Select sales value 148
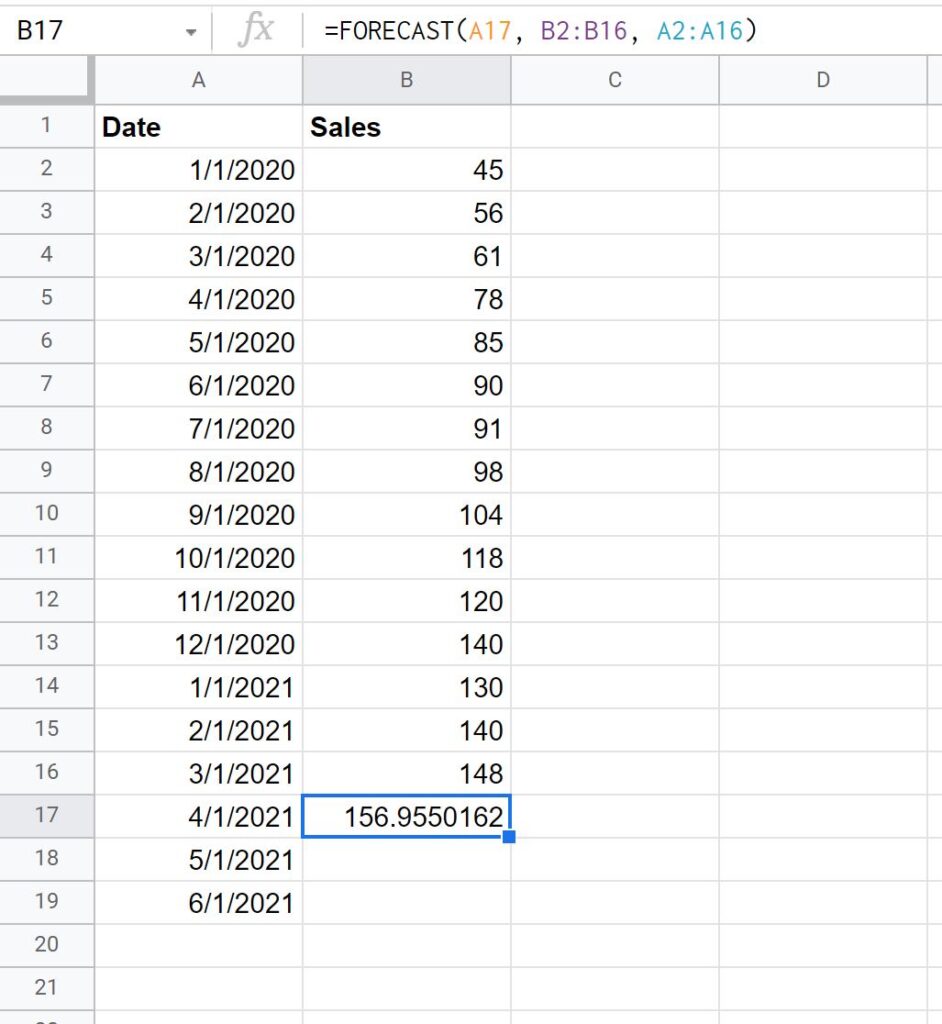This screenshot has width=942, height=1024. [x=406, y=773]
